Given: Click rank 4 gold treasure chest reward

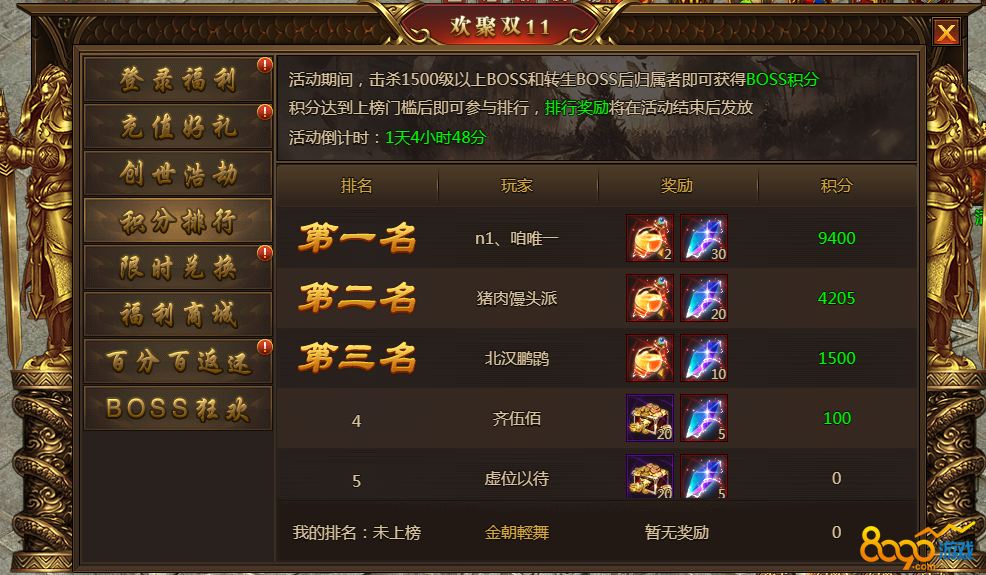Looking at the screenshot, I should (x=650, y=418).
